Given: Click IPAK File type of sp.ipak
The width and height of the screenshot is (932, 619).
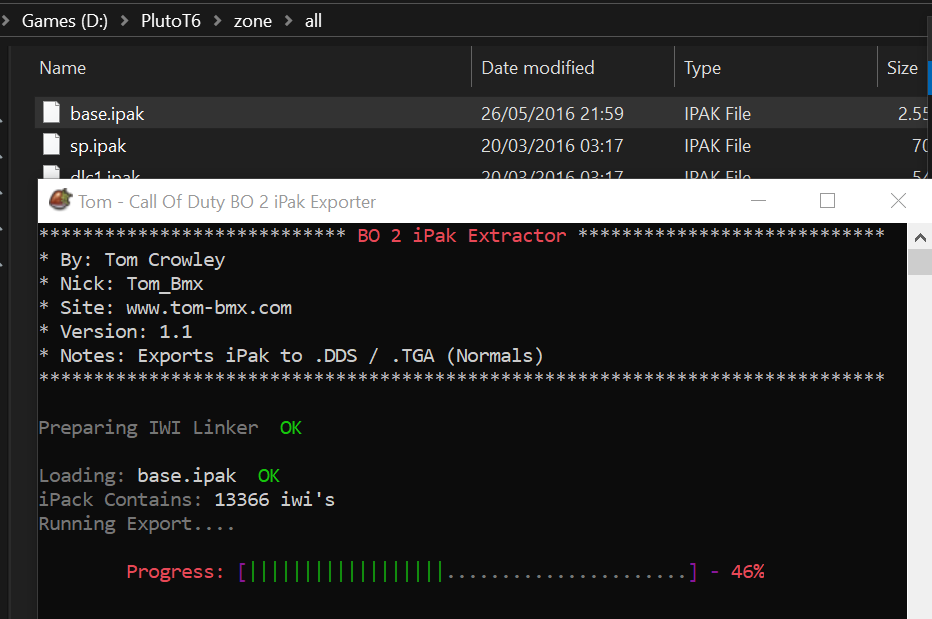Looking at the screenshot, I should point(717,146).
